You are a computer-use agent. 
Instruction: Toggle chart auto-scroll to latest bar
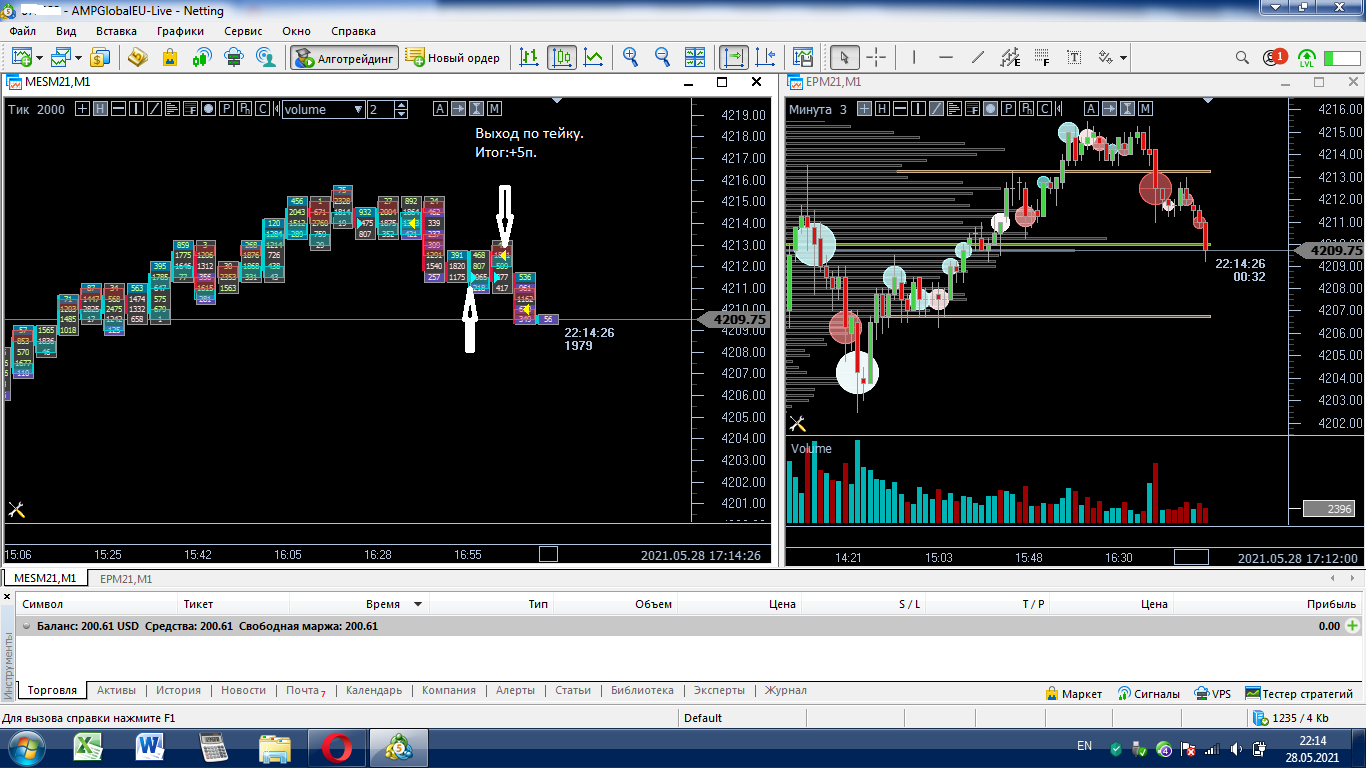[734, 57]
